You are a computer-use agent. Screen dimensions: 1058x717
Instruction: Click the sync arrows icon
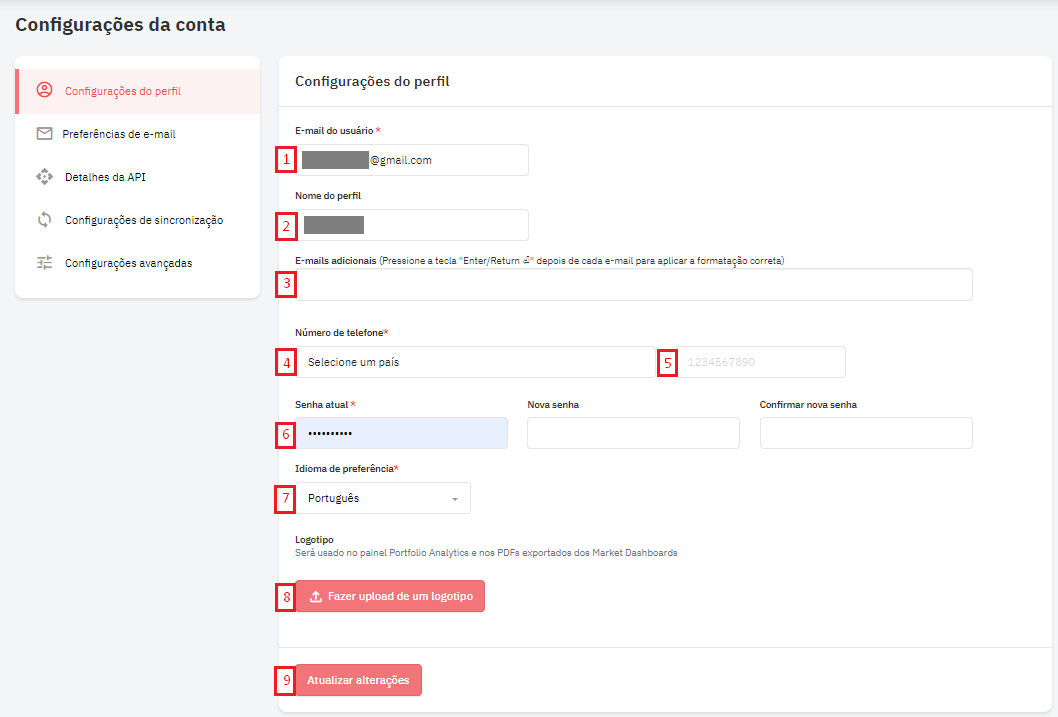(44, 220)
